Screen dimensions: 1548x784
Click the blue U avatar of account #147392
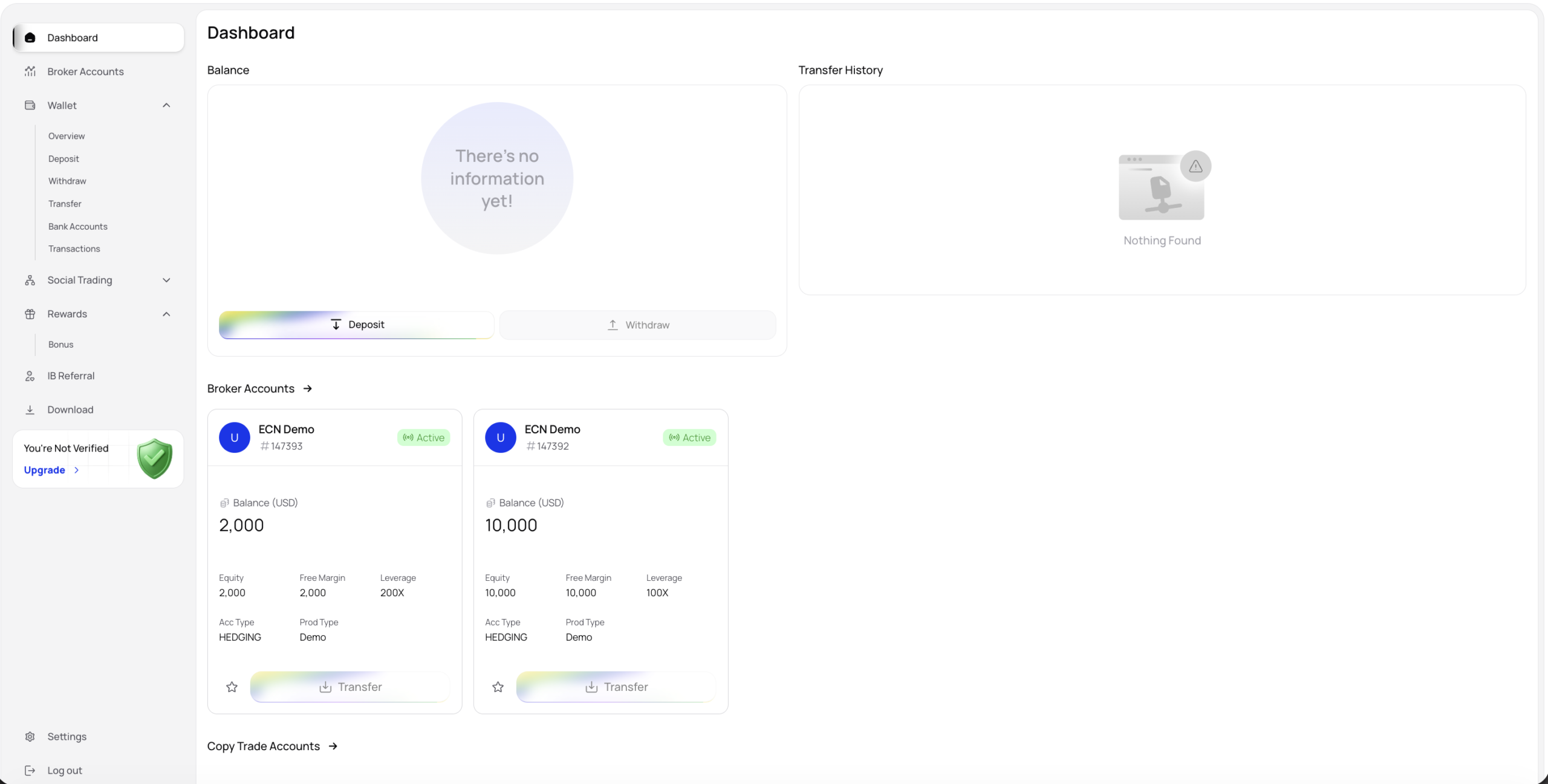(501, 438)
